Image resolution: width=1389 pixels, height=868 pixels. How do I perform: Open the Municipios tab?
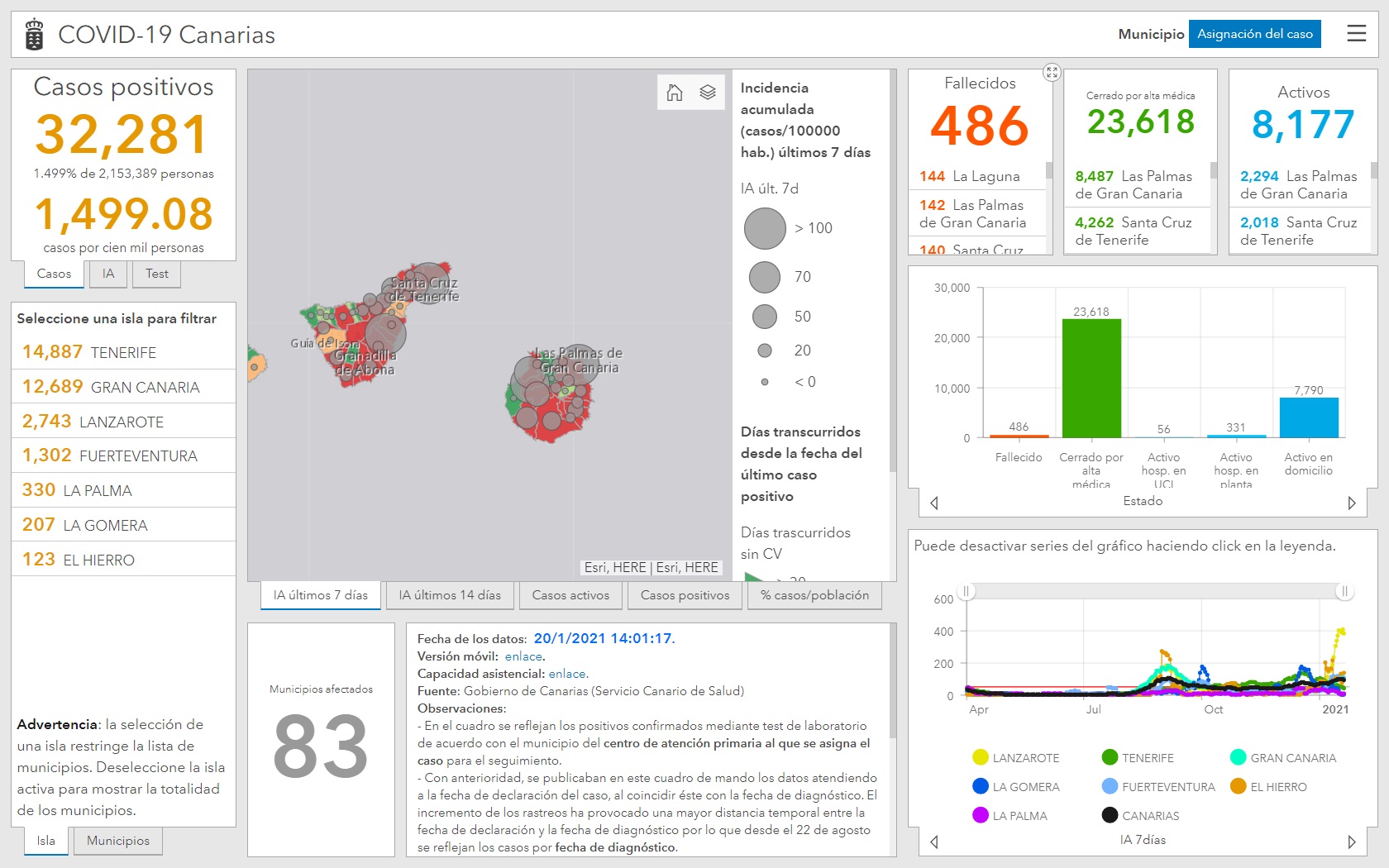point(118,841)
